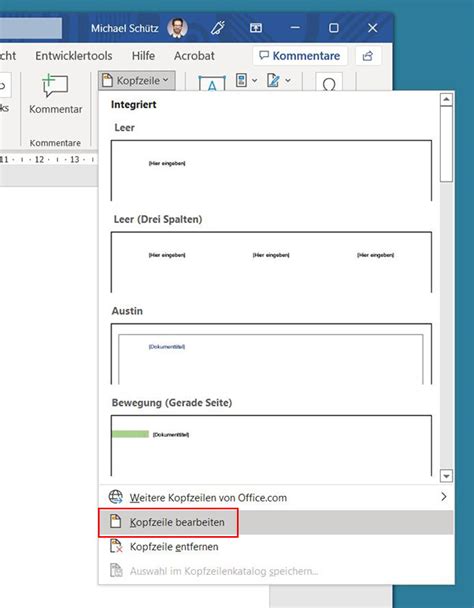
Task: Open the Schnellbausteine dropdown arrow
Action: coord(254,81)
